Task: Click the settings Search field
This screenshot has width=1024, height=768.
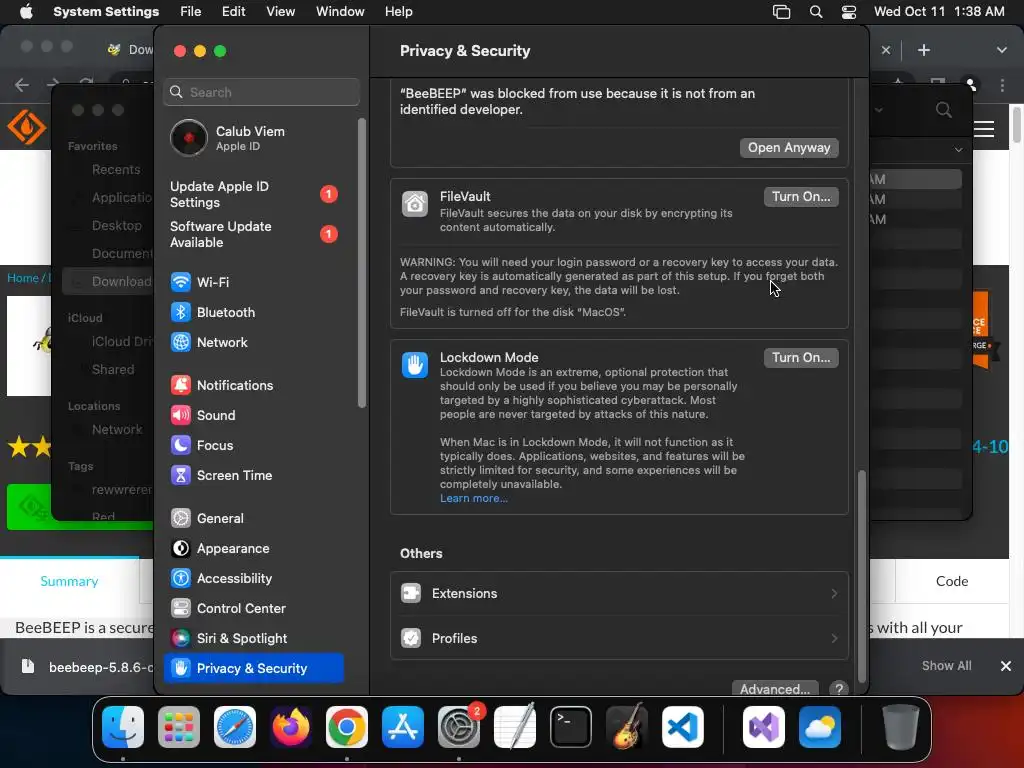Action: coord(261,92)
